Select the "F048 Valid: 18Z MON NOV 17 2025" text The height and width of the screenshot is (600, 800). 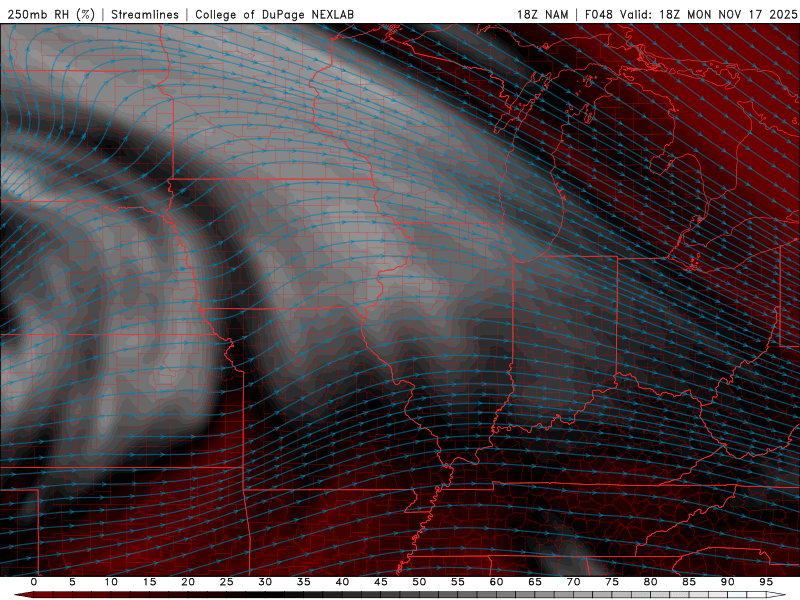[691, 14]
